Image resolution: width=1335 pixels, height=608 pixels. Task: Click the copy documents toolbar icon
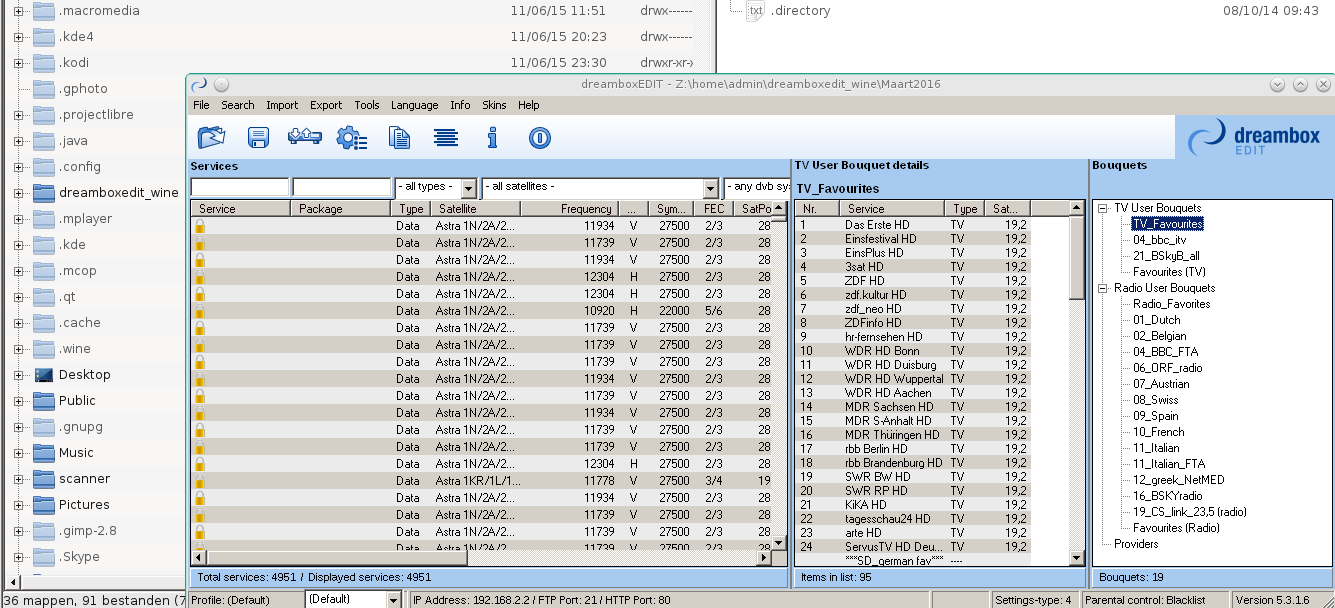[x=399, y=138]
